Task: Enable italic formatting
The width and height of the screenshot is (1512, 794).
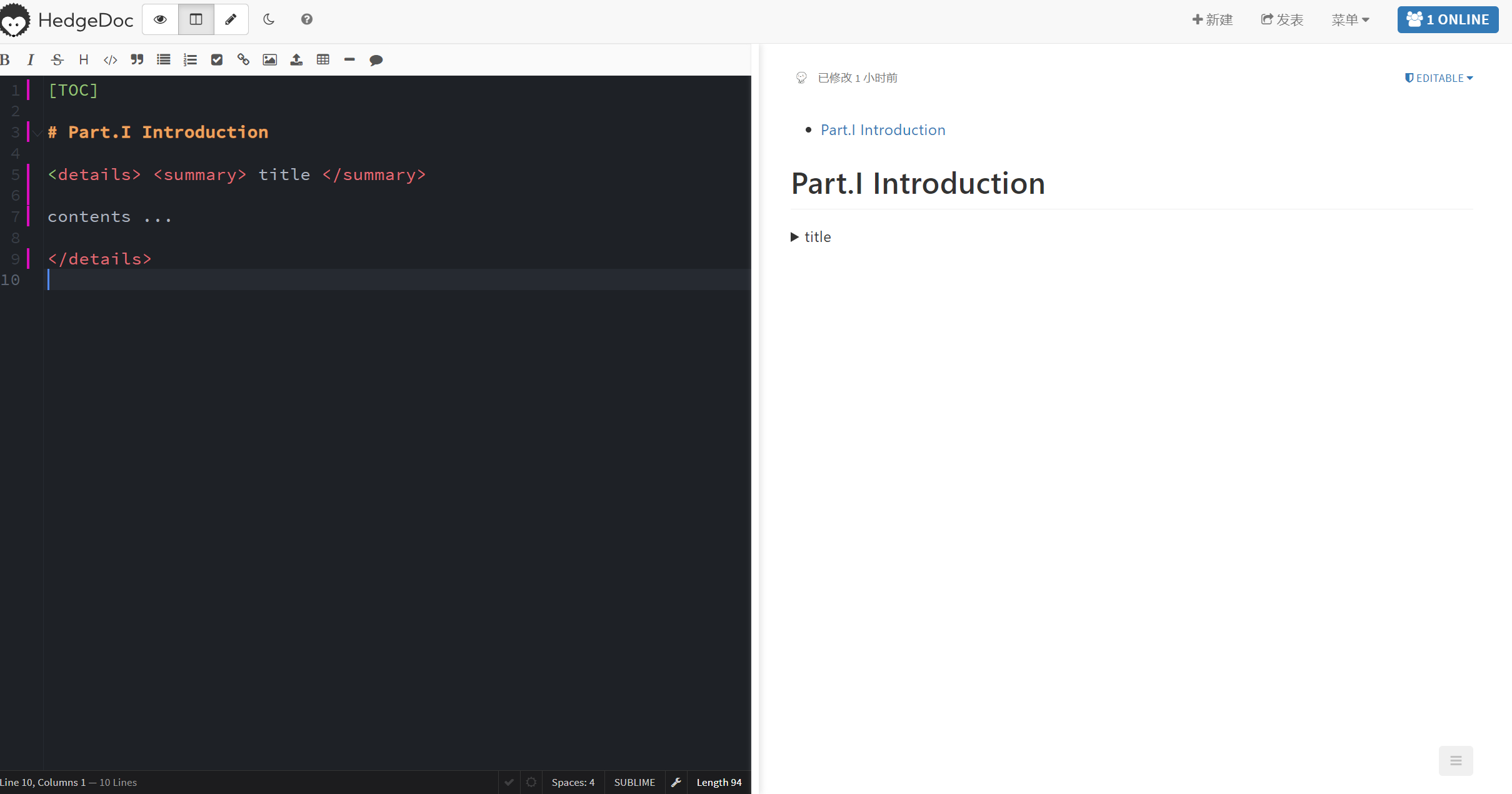Action: pos(31,60)
